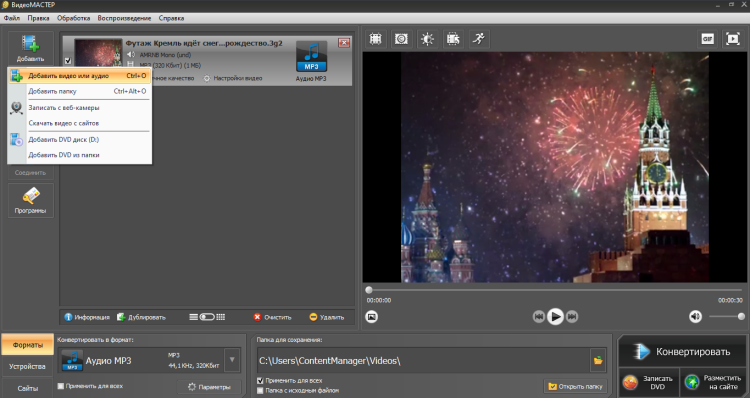Viewport: 750px width, 398px height.
Task: Open the Параметры settings button
Action: click(209, 387)
